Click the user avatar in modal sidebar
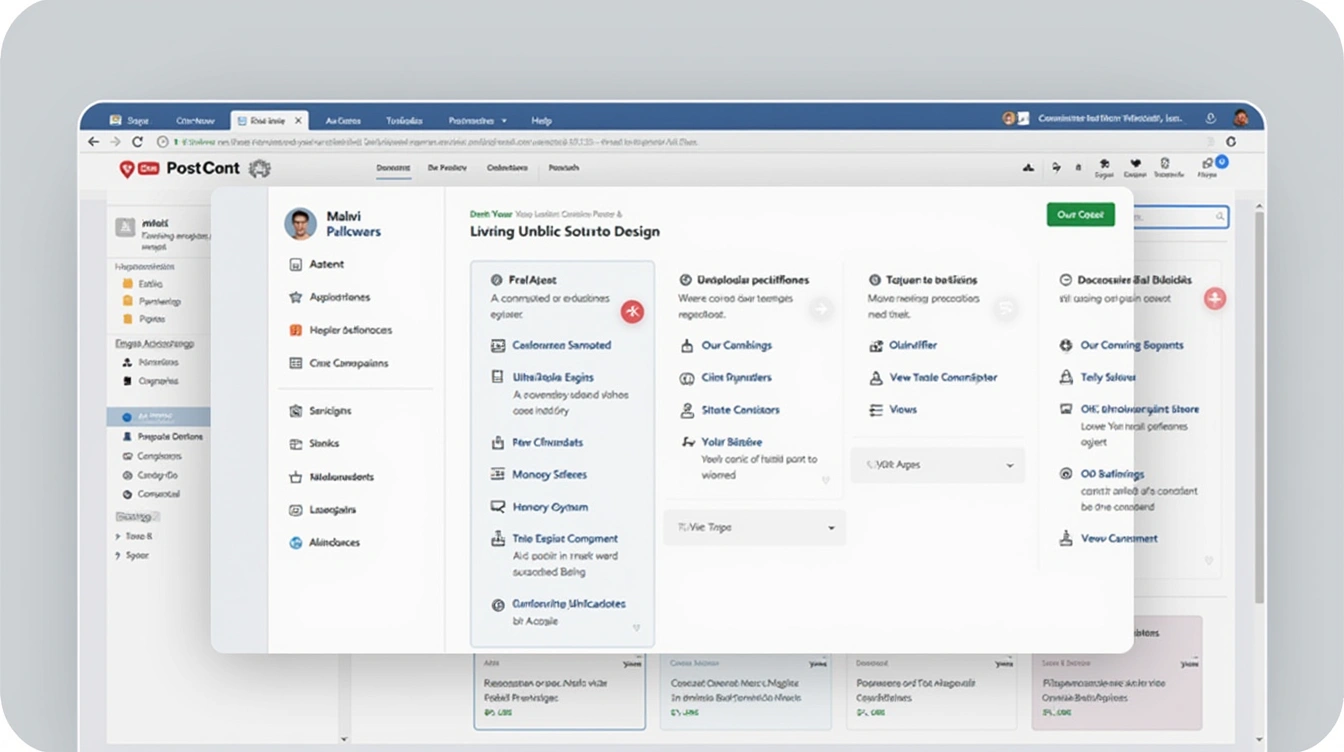This screenshot has height=752, width=1344. 300,224
